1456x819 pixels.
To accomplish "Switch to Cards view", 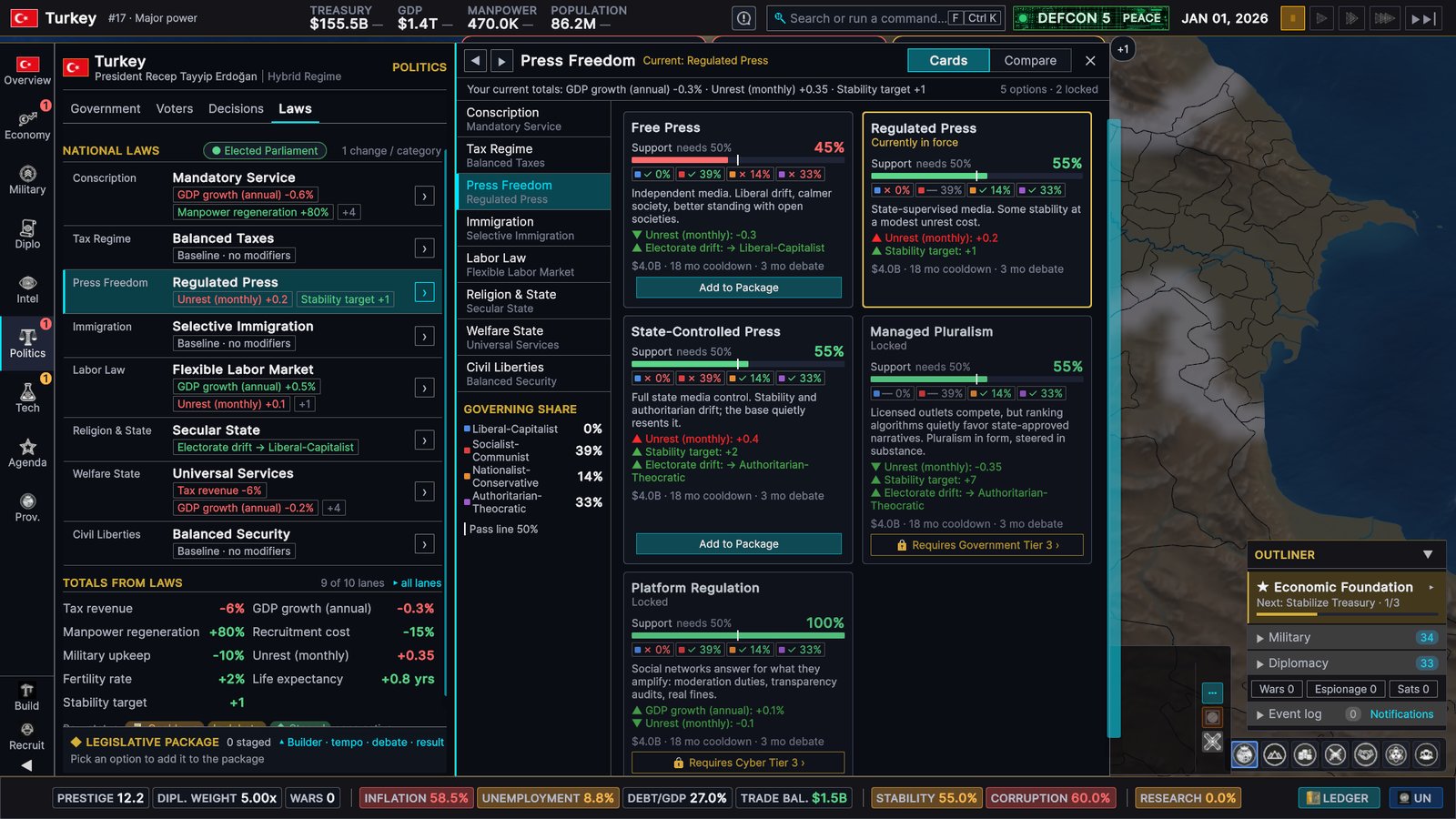I will pyautogui.click(x=948, y=60).
